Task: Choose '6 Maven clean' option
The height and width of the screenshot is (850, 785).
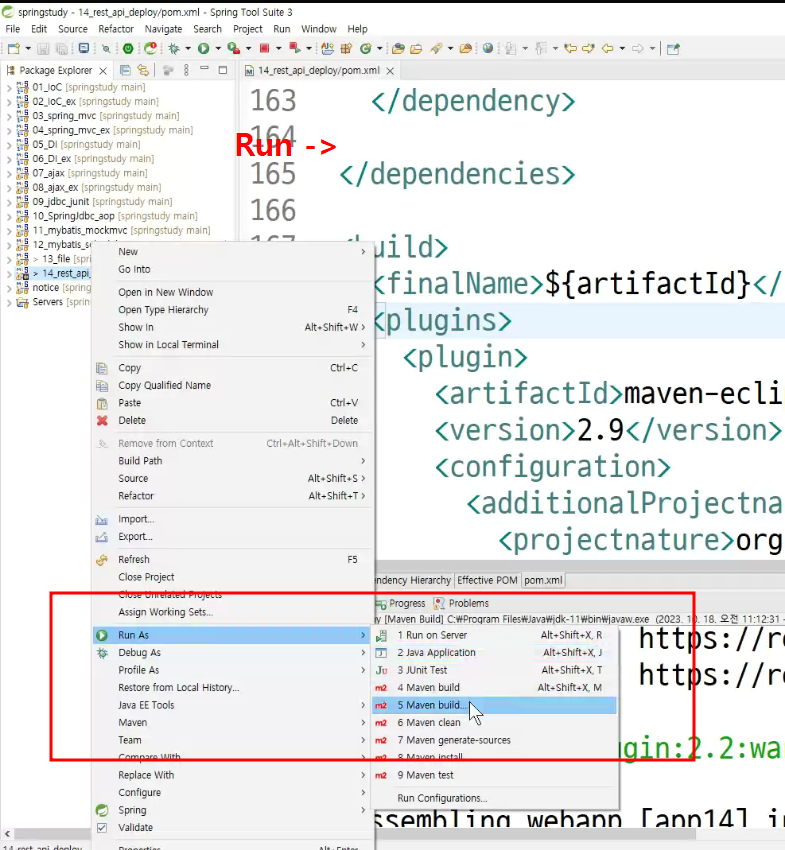Action: 494,723
